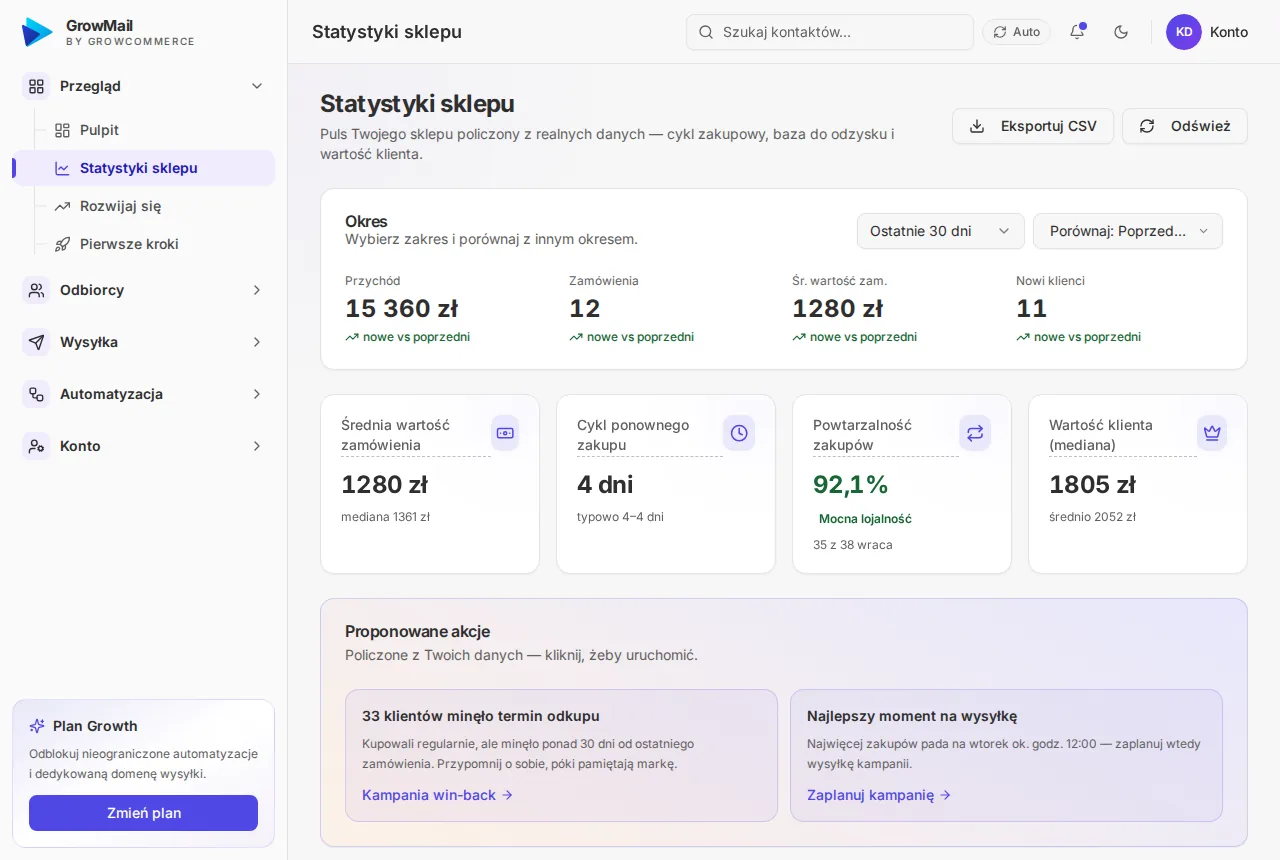Click the 33 klientów minęło termin odkupu heading
1280x860 pixels.
coord(481,716)
